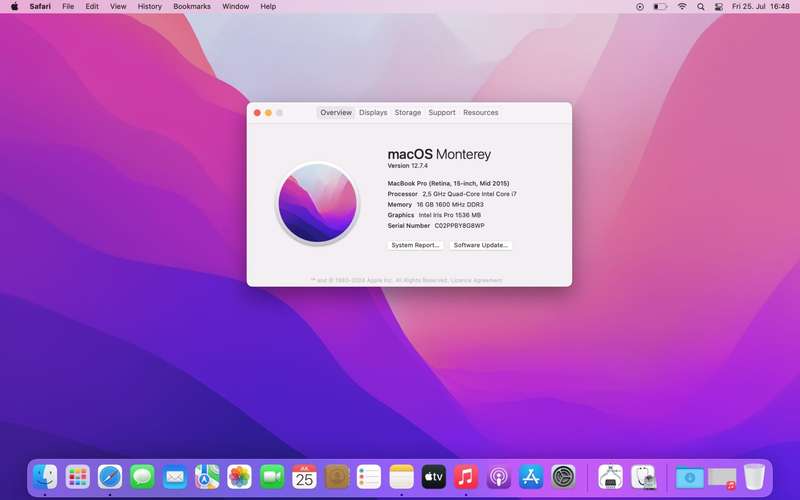Minimize the About This Mac window

click(x=268, y=113)
